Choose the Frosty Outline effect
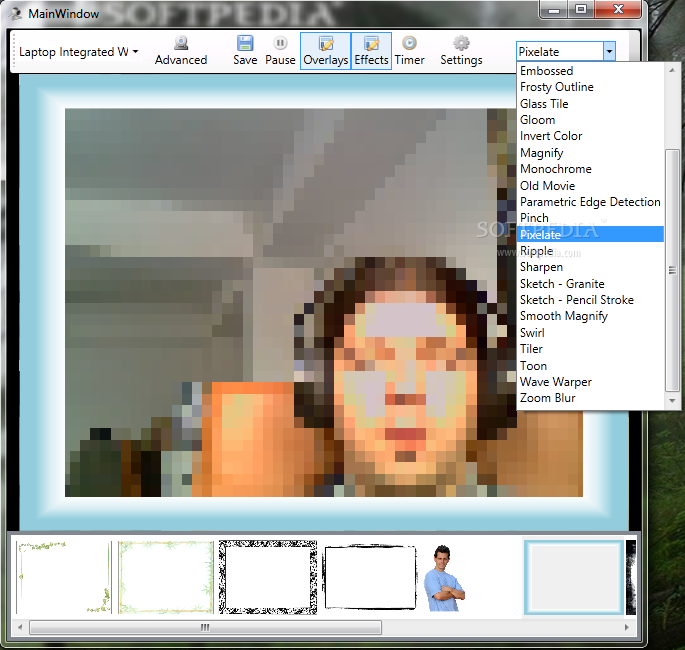 (590, 87)
